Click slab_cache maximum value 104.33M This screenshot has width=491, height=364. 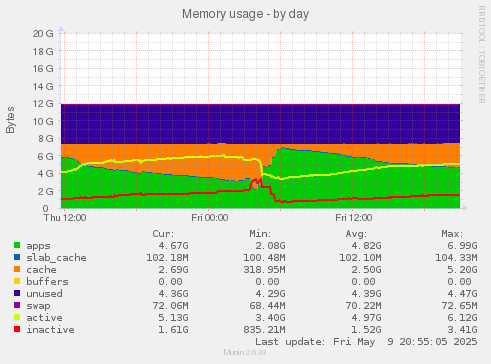point(456,258)
